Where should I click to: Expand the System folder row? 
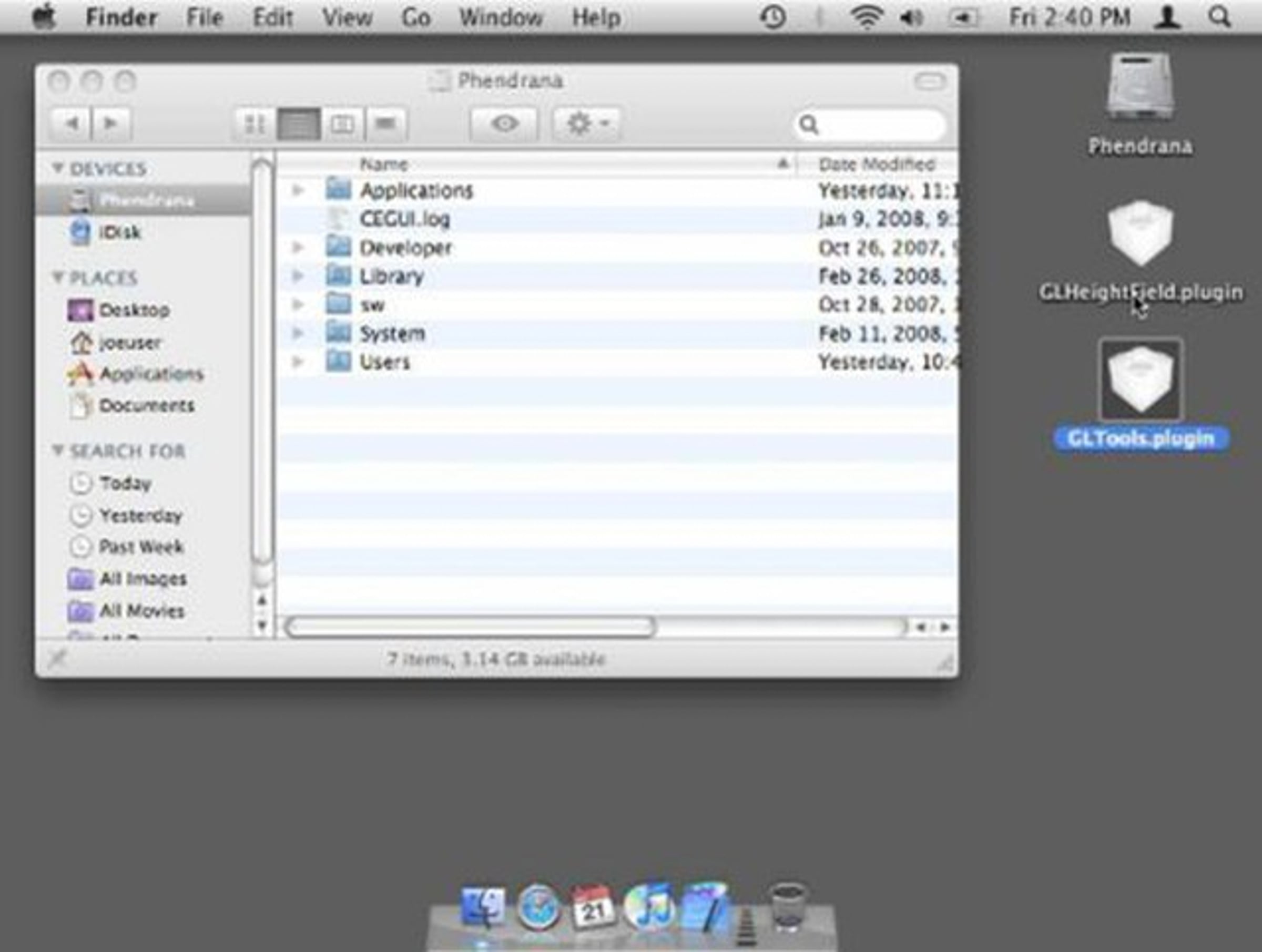pyautogui.click(x=297, y=333)
